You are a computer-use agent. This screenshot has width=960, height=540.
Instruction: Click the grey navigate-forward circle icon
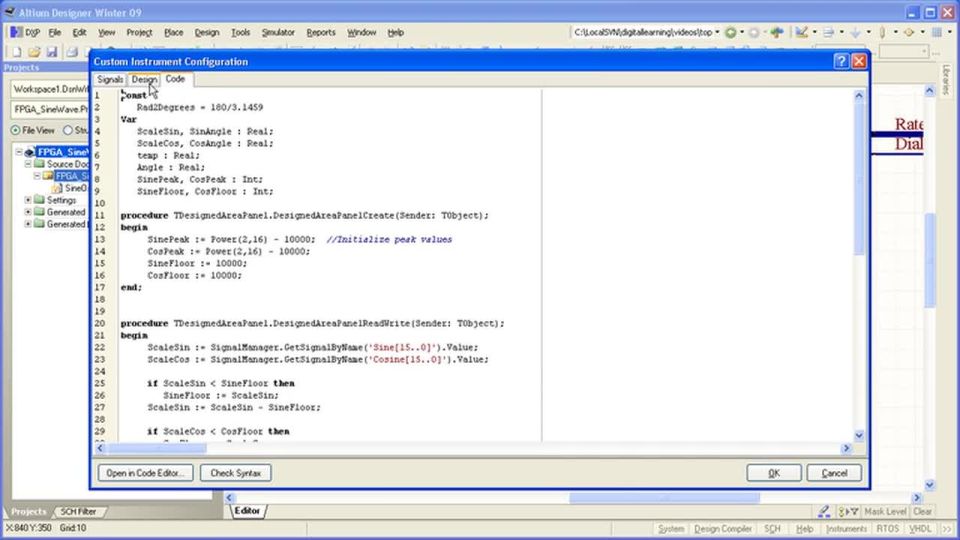tap(754, 32)
